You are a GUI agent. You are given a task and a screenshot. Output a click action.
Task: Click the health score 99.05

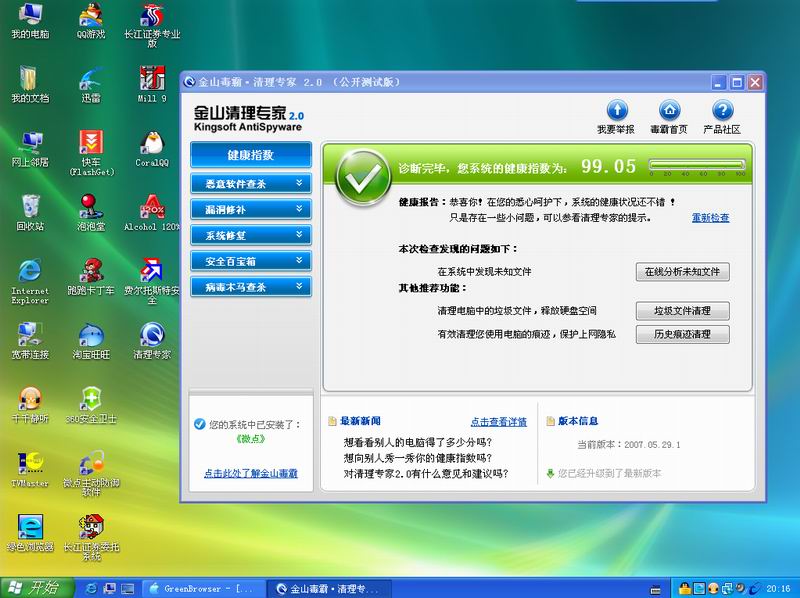[609, 166]
